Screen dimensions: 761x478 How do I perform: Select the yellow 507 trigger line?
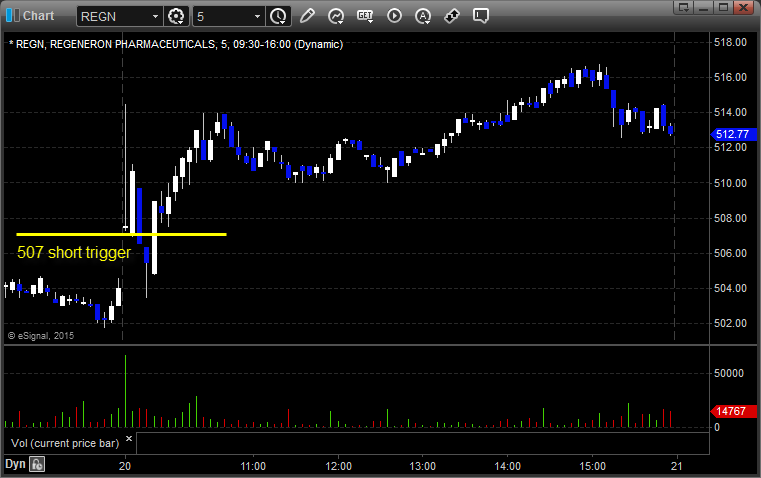click(x=121, y=234)
